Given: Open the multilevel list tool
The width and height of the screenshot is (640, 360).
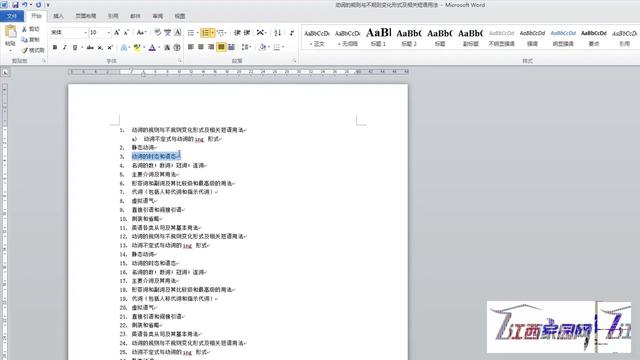Looking at the screenshot, I should click(221, 32).
